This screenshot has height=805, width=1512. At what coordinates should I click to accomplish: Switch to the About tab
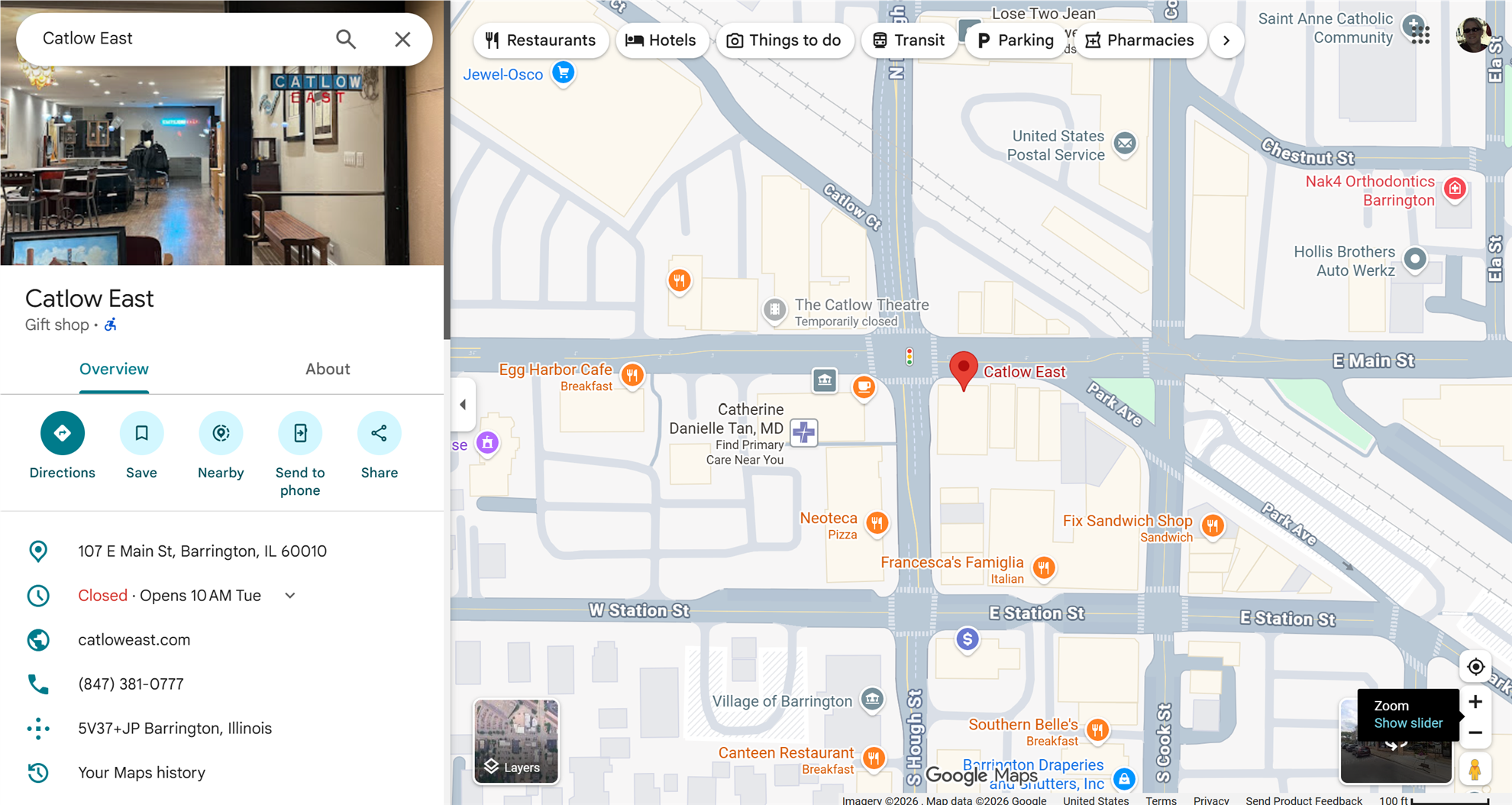tap(328, 369)
